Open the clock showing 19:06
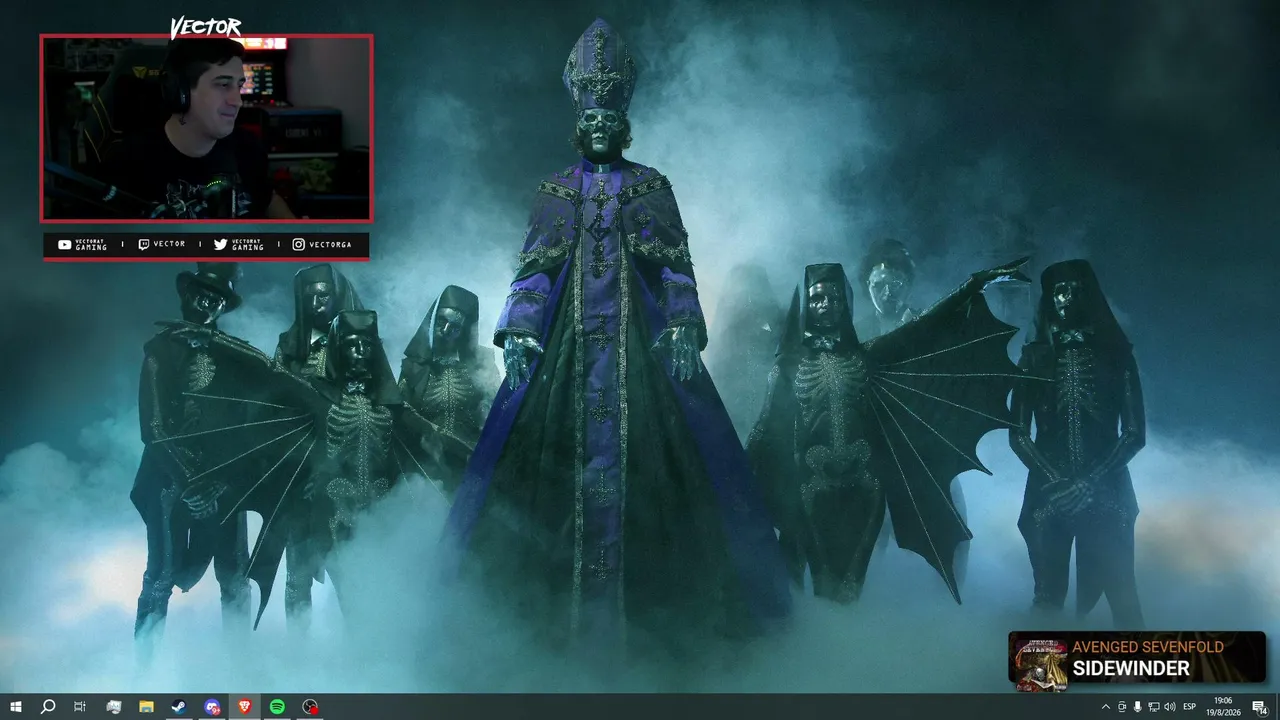This screenshot has height=720, width=1280. [x=1223, y=707]
